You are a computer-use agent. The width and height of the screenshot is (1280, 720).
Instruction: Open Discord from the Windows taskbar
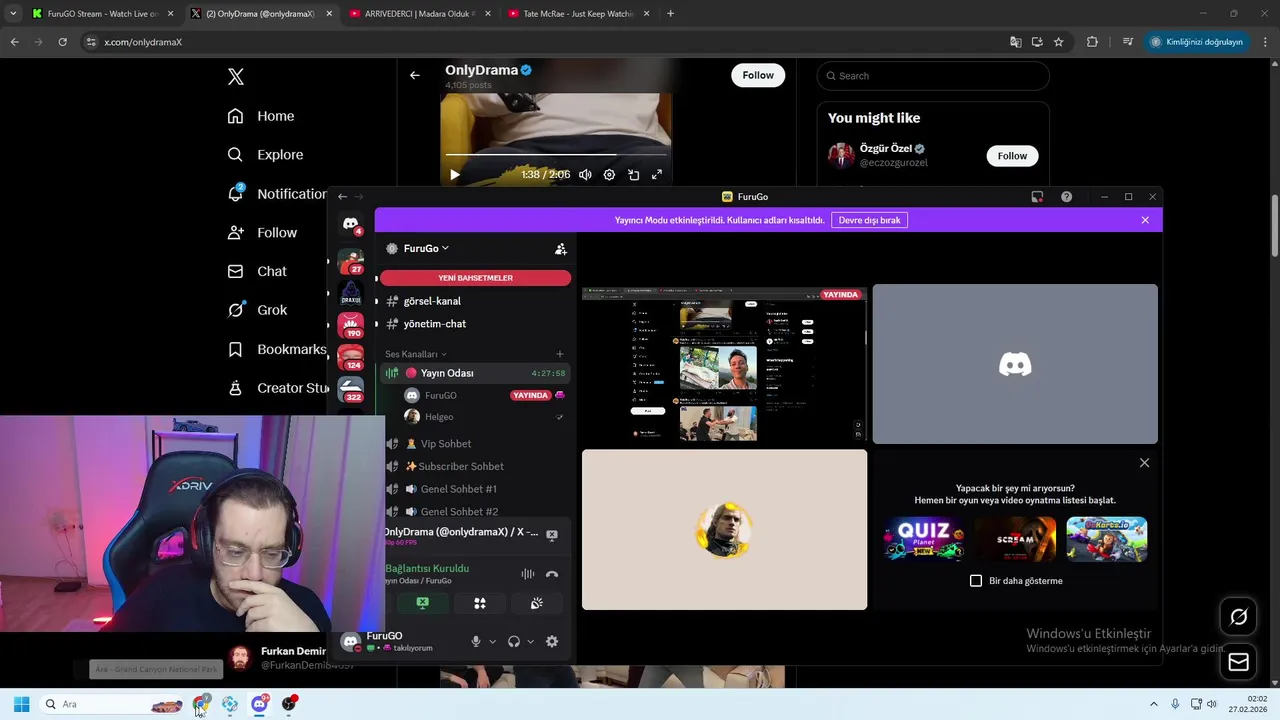tap(259, 704)
